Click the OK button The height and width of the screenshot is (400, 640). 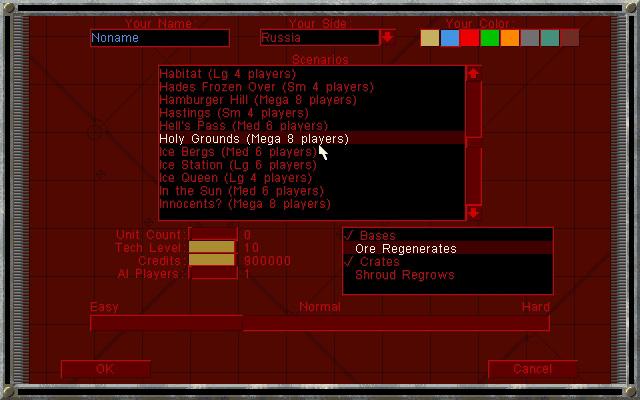pyautogui.click(x=106, y=369)
